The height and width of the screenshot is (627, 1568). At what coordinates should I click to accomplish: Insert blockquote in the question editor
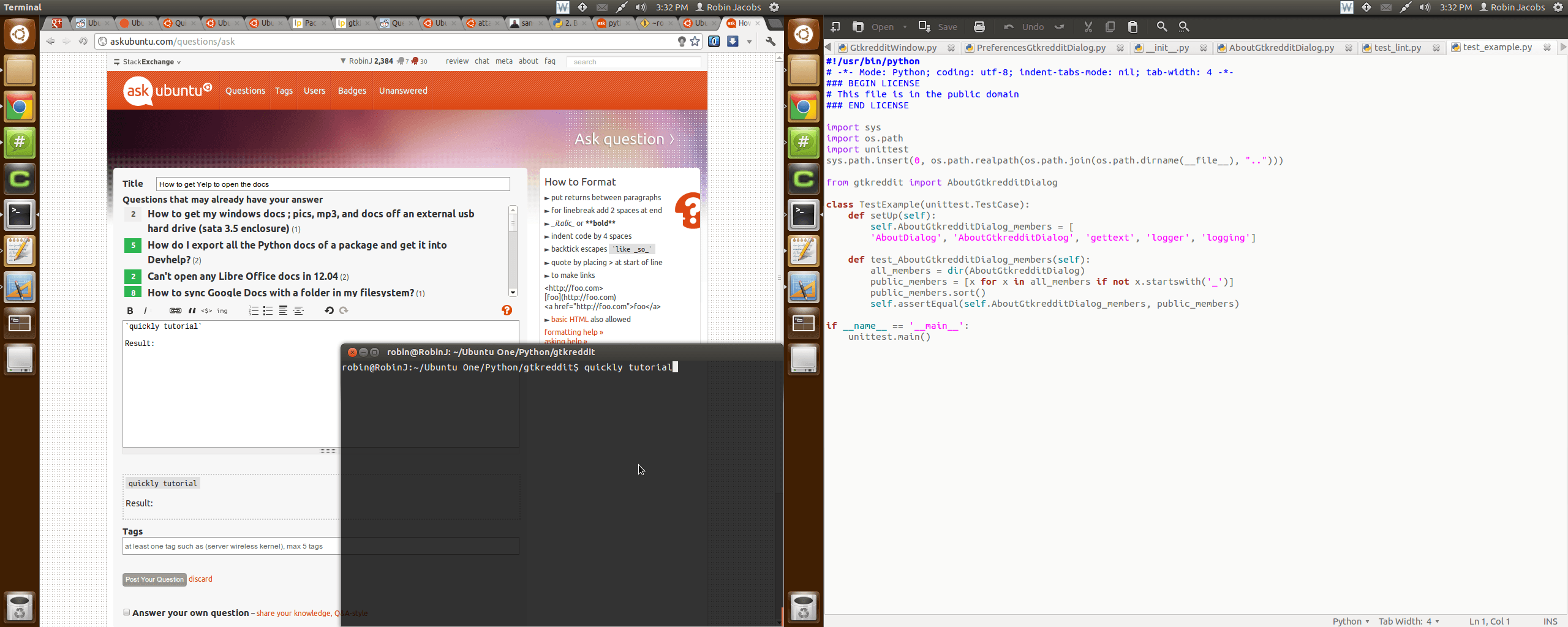tap(192, 310)
